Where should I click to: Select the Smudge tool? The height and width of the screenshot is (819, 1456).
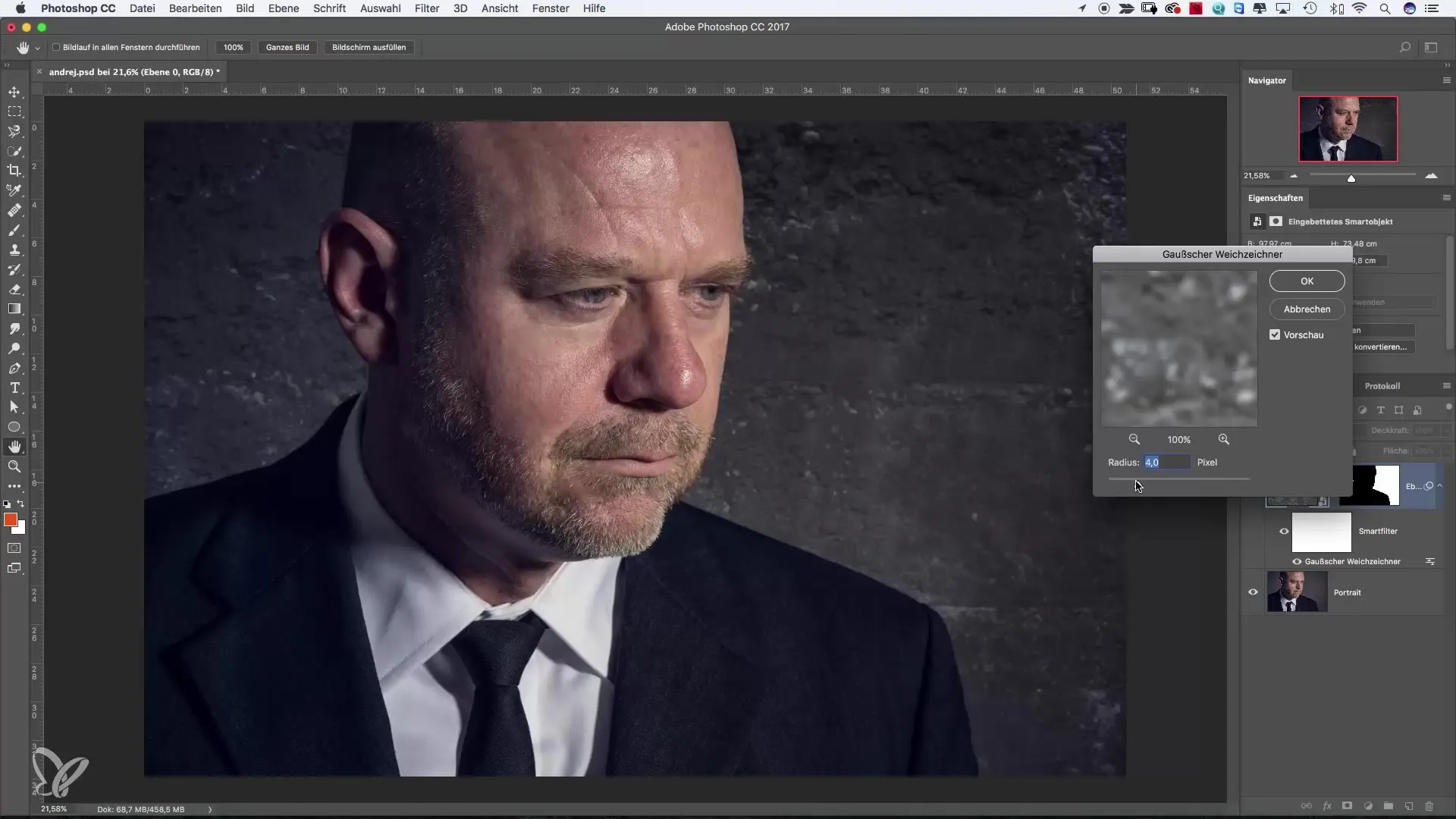pyautogui.click(x=14, y=328)
